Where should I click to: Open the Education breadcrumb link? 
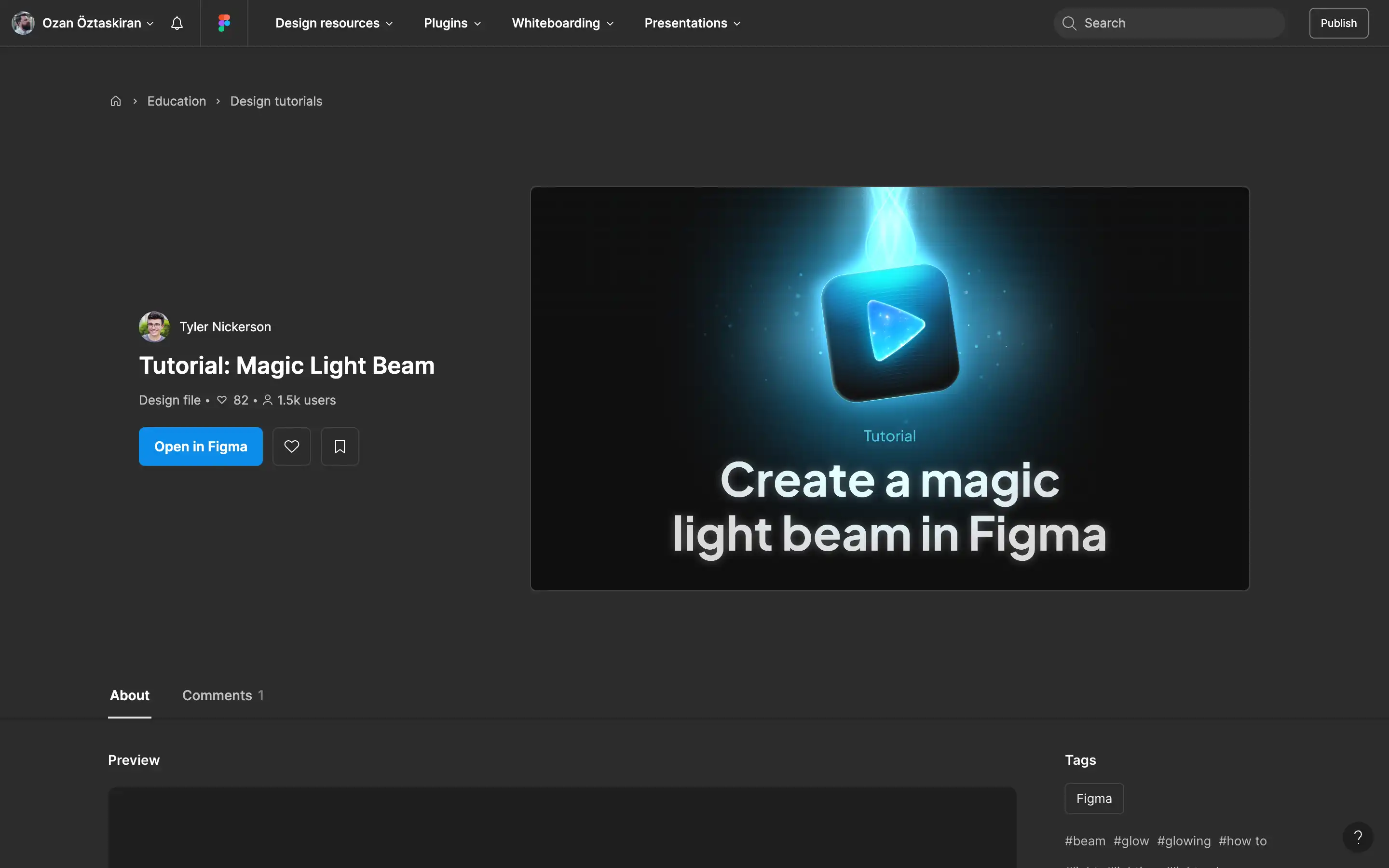click(x=177, y=101)
